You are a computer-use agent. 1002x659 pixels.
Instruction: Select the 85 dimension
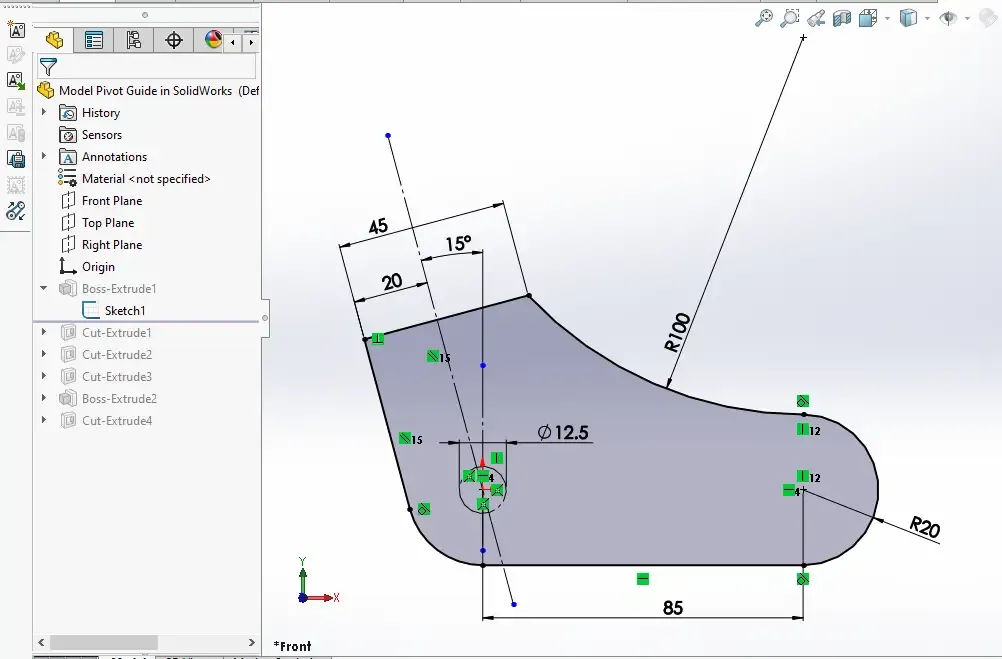pyautogui.click(x=673, y=607)
